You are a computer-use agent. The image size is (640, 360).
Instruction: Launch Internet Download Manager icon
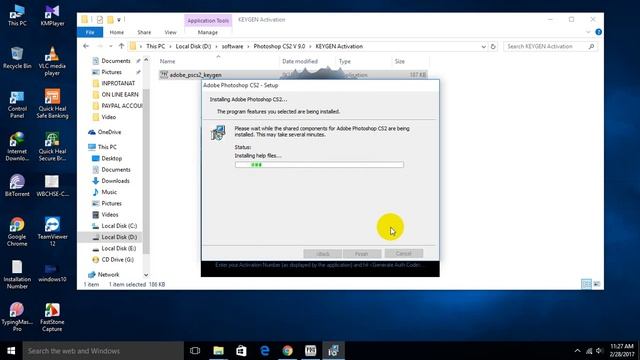pos(17,147)
